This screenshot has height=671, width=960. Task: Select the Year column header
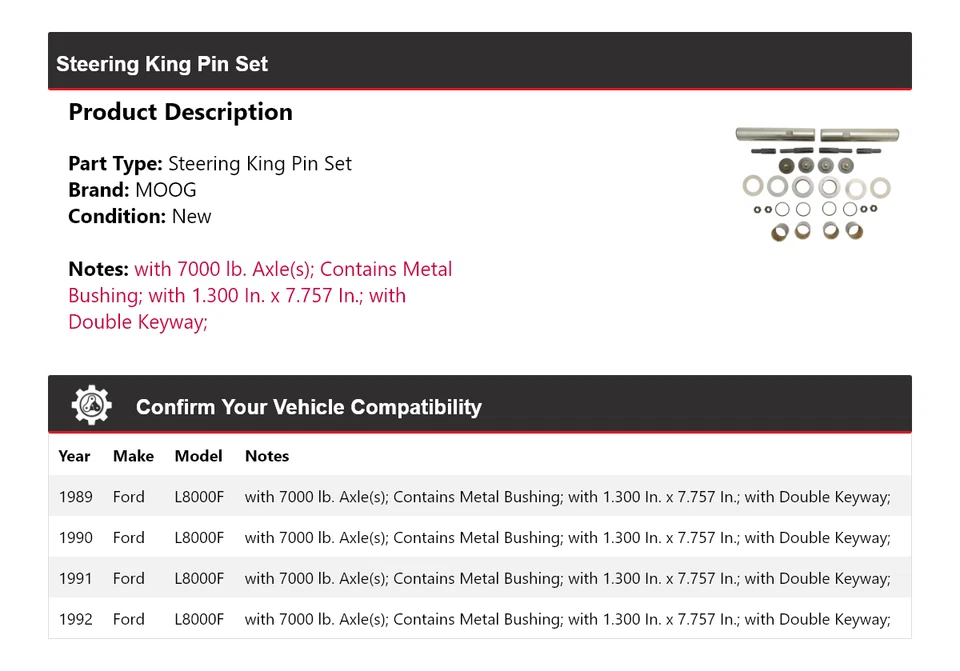coord(74,456)
